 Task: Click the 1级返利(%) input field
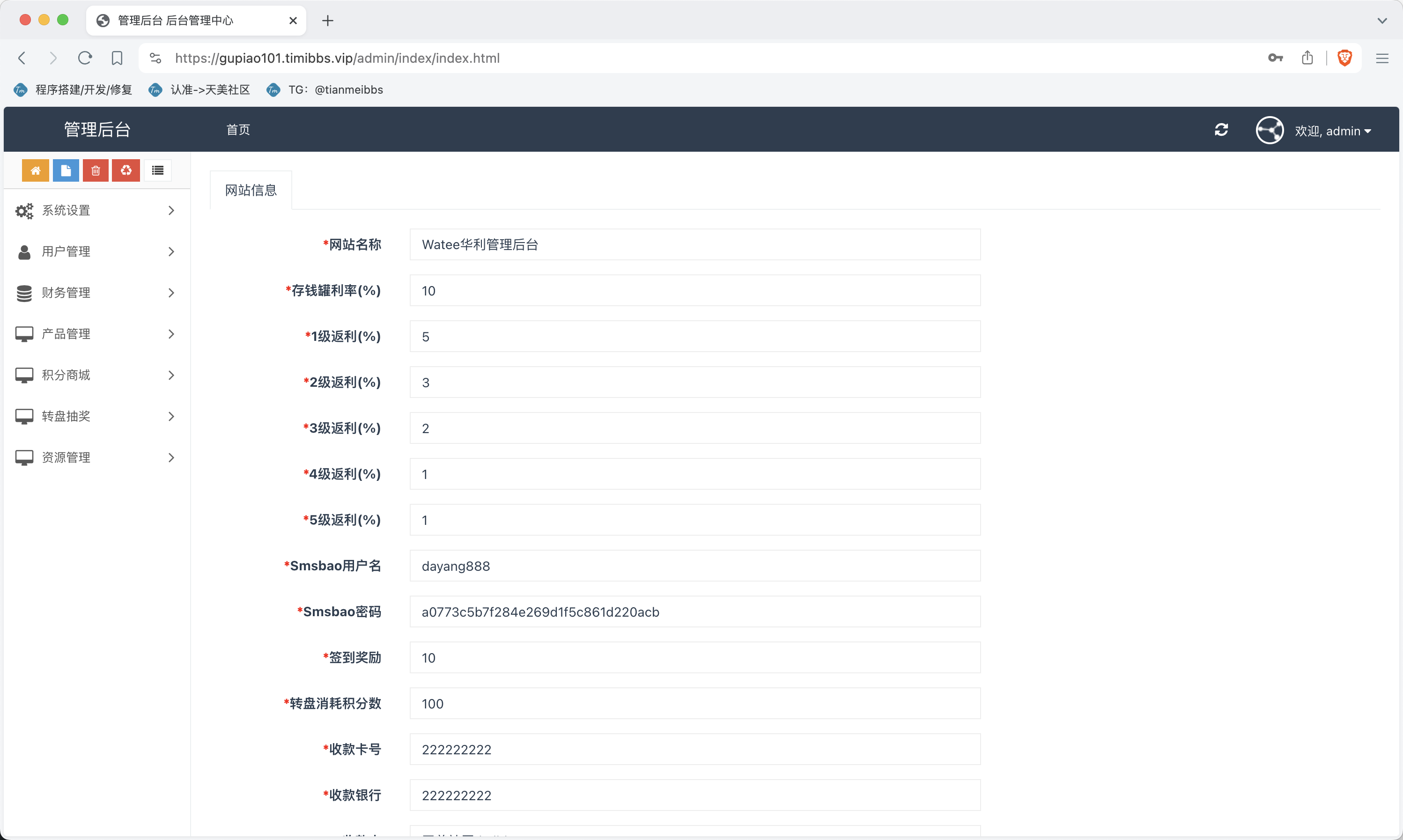(x=695, y=336)
